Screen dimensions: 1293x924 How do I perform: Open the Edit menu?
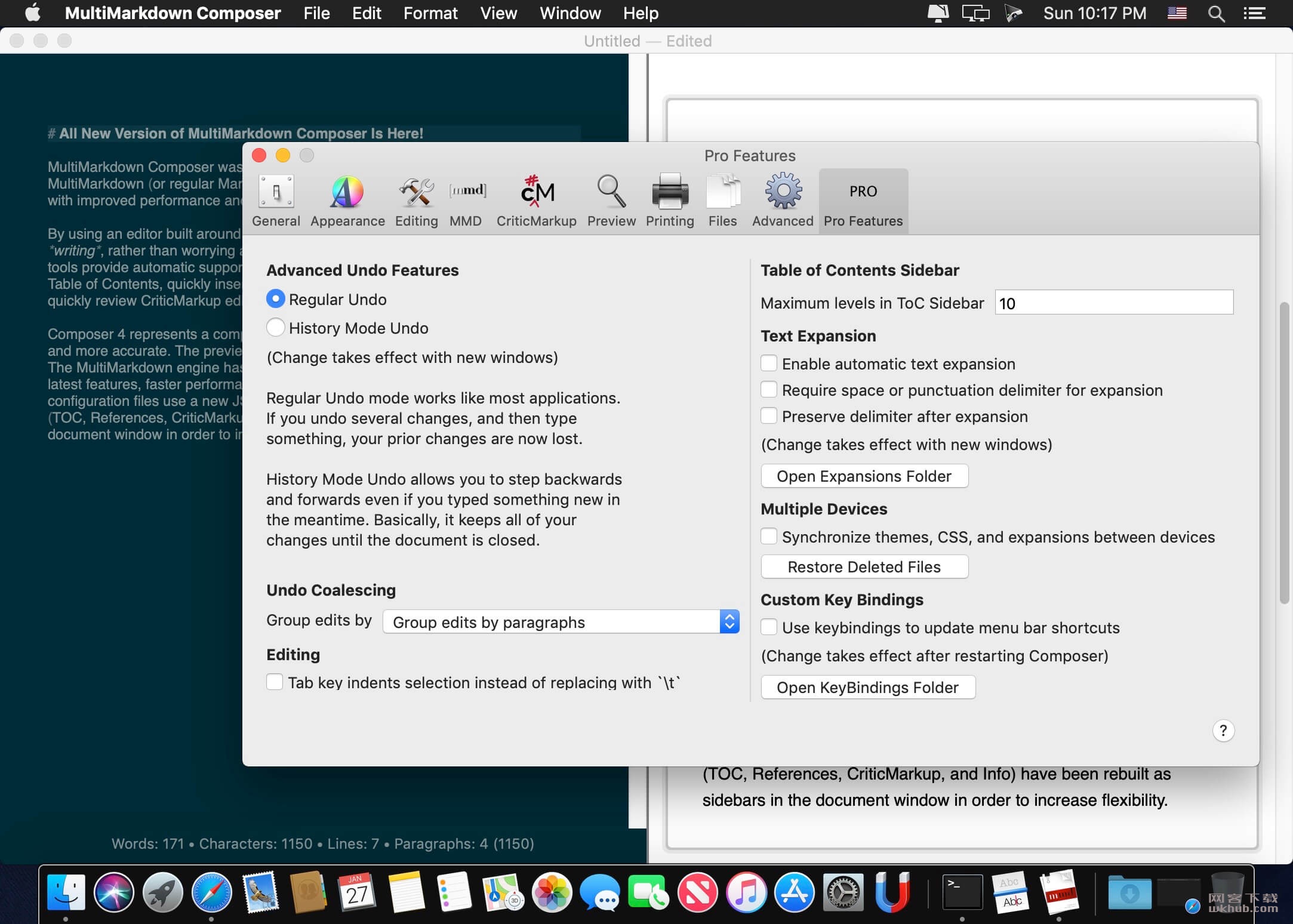click(367, 13)
